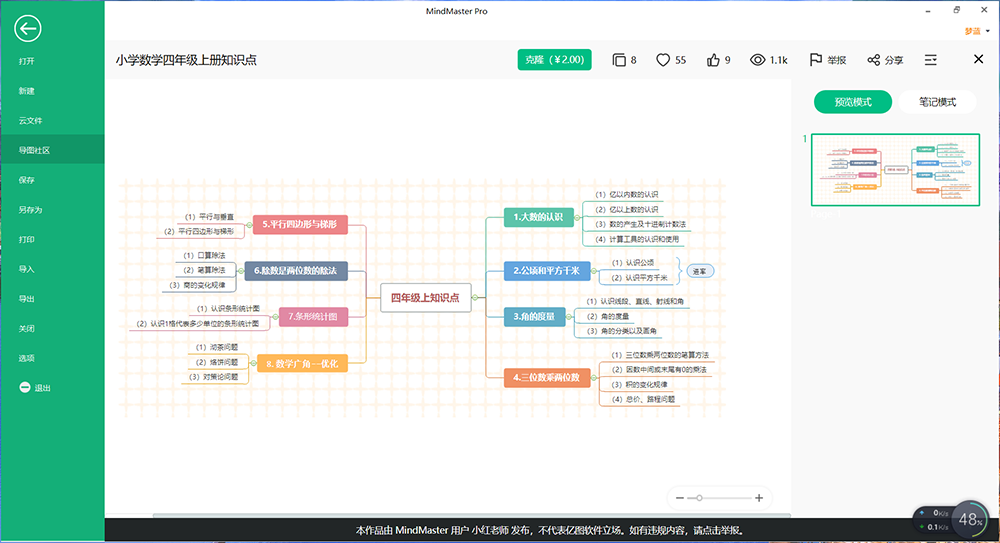Collapse the 5.平行四边形与梯形 branch node
This screenshot has height=543, width=1000.
click(x=249, y=225)
